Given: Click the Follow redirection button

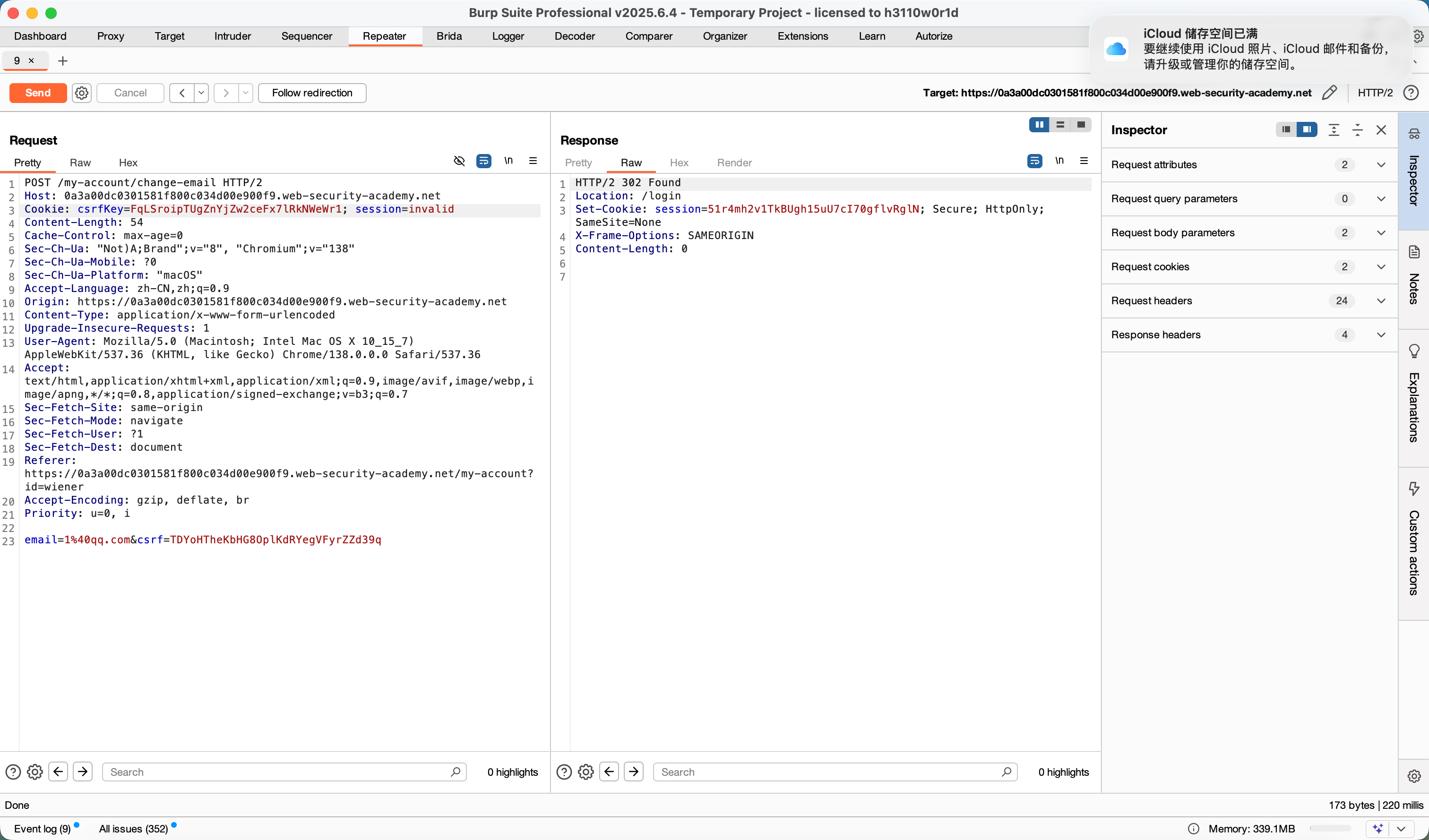Looking at the screenshot, I should coord(312,93).
